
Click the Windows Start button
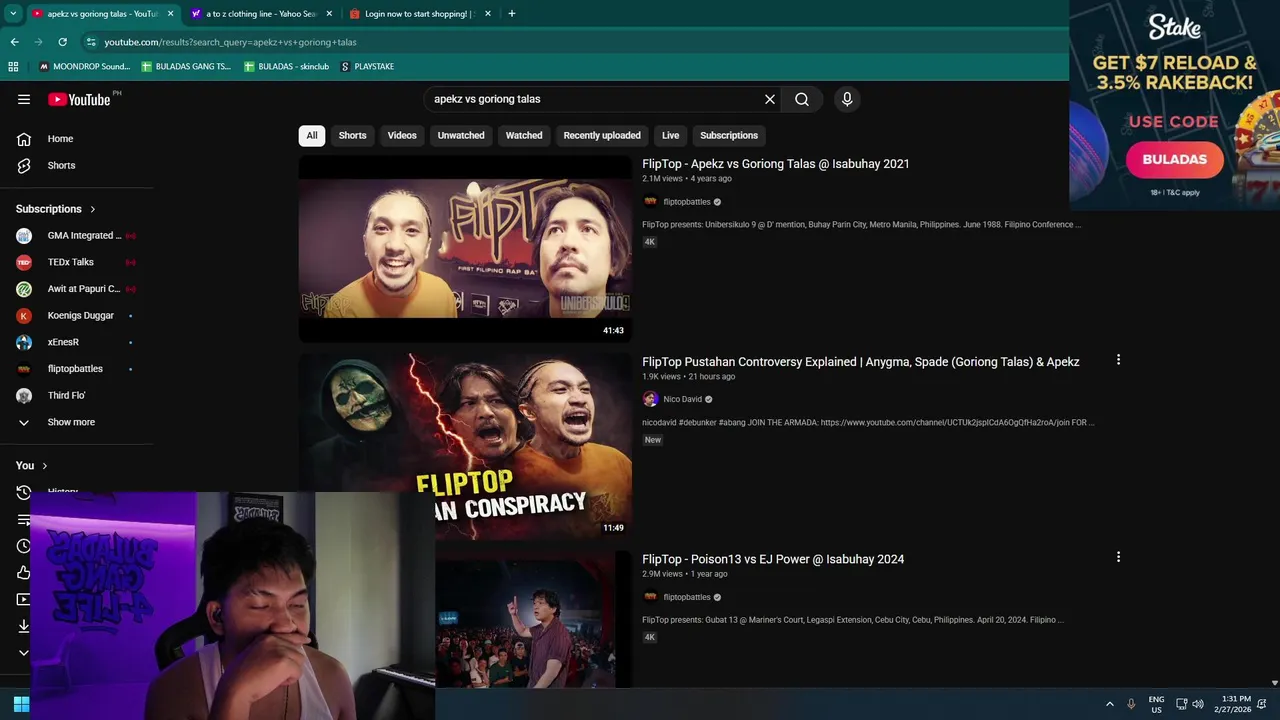point(21,704)
